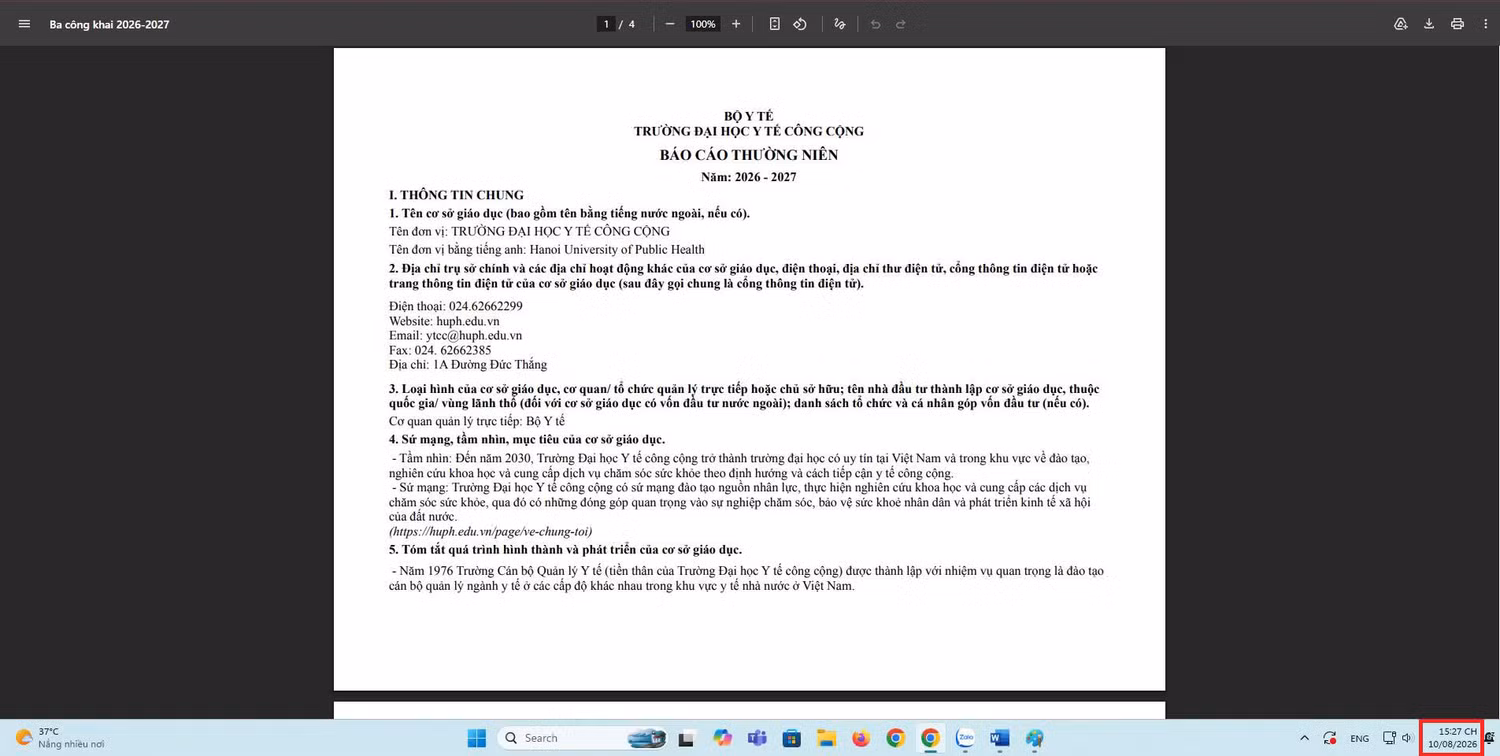The height and width of the screenshot is (756, 1500).
Task: Click the undo arrow in PDF toolbar
Action: tap(876, 24)
